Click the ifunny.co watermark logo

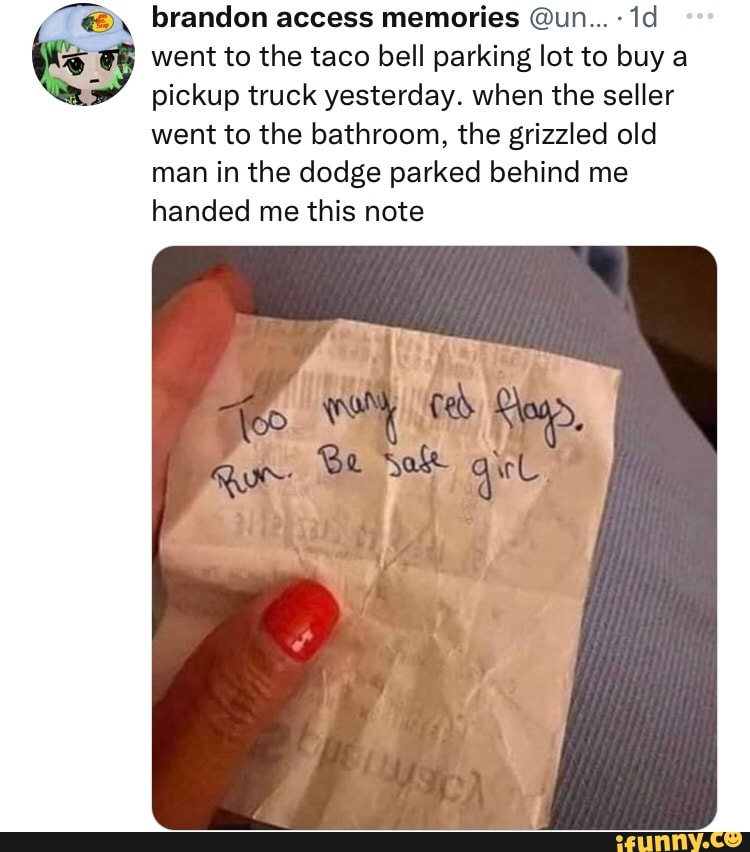pyautogui.click(x=679, y=842)
